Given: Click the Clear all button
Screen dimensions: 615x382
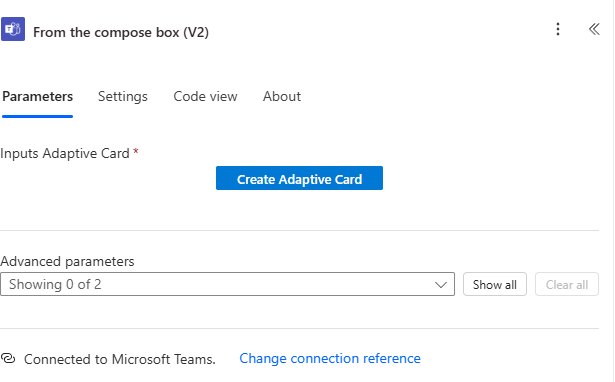Looking at the screenshot, I should pyautogui.click(x=567, y=284).
